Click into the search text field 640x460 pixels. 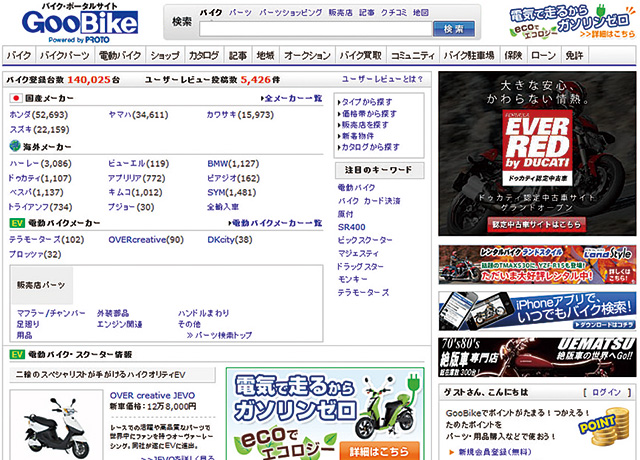click(316, 29)
